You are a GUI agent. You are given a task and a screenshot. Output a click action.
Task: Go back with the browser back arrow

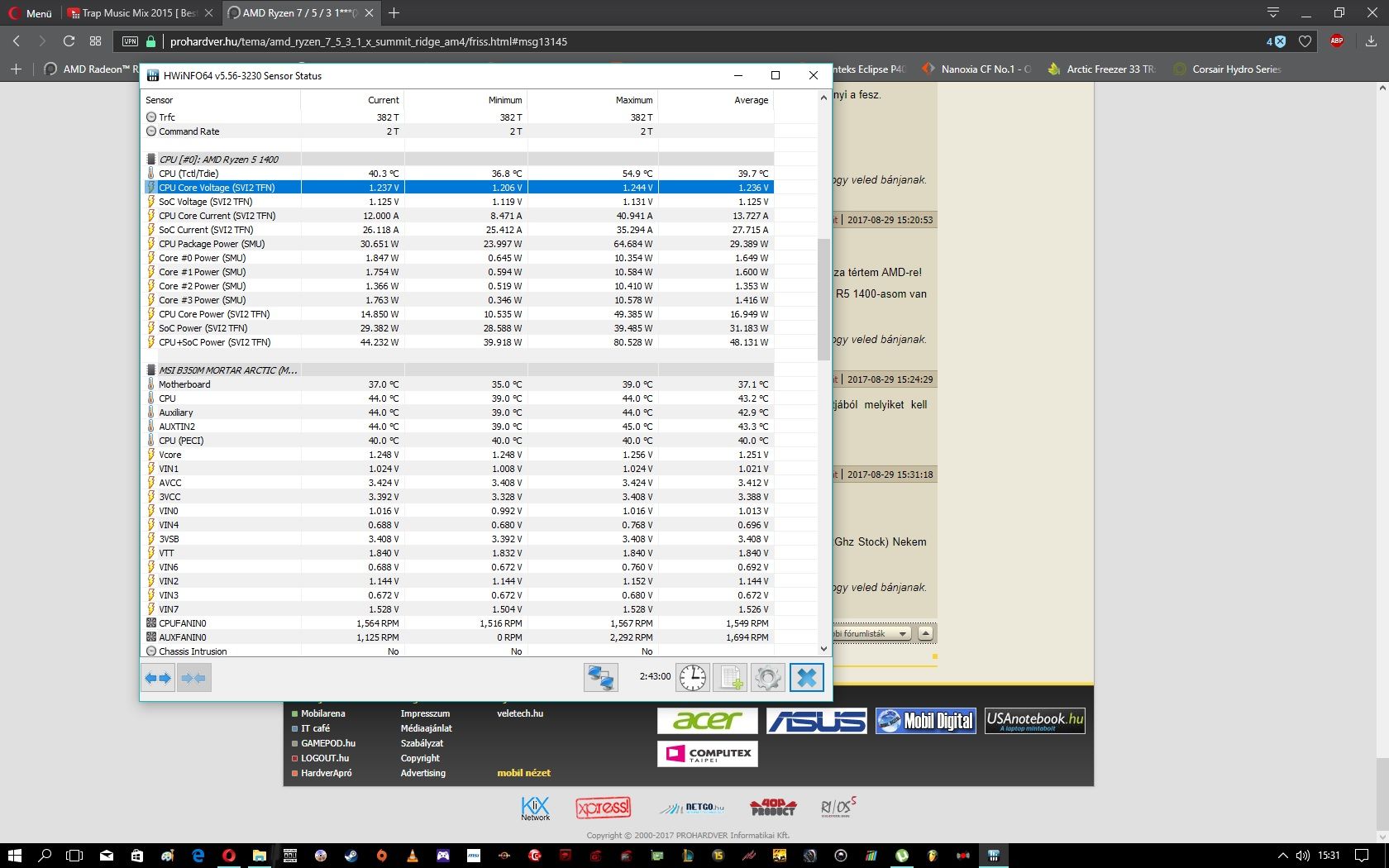click(17, 41)
